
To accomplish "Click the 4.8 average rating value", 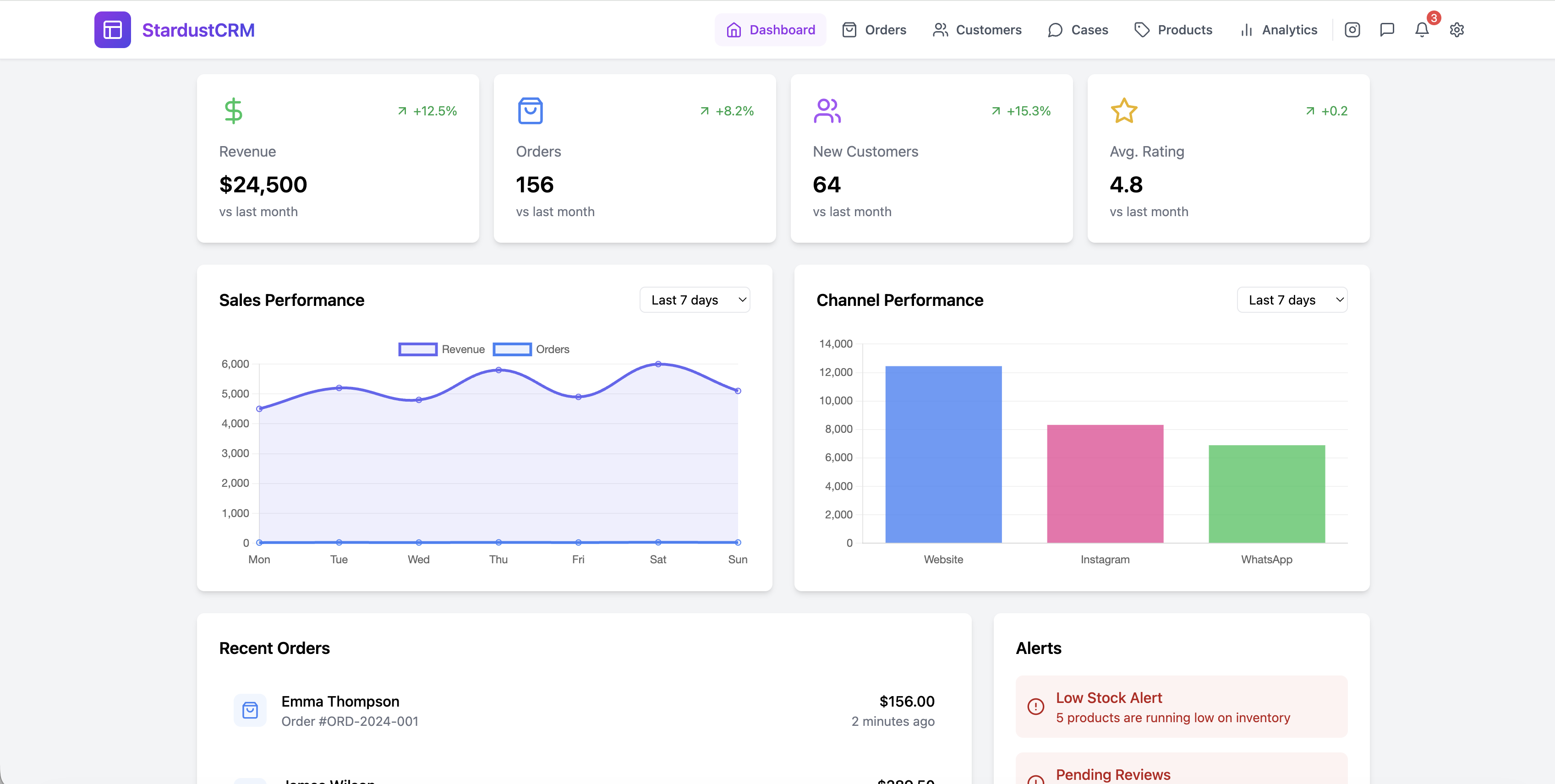I will coord(1127,185).
